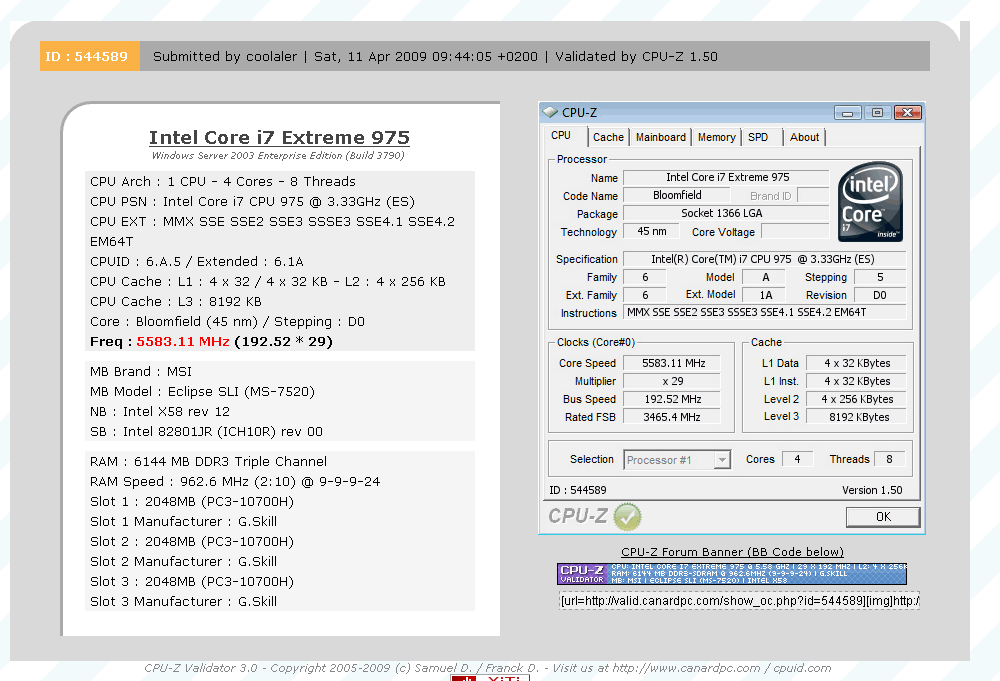Viewport: 1000px width, 681px height.
Task: Click the L1 Inst. value 4 x 32 KBytes
Action: tap(857, 381)
